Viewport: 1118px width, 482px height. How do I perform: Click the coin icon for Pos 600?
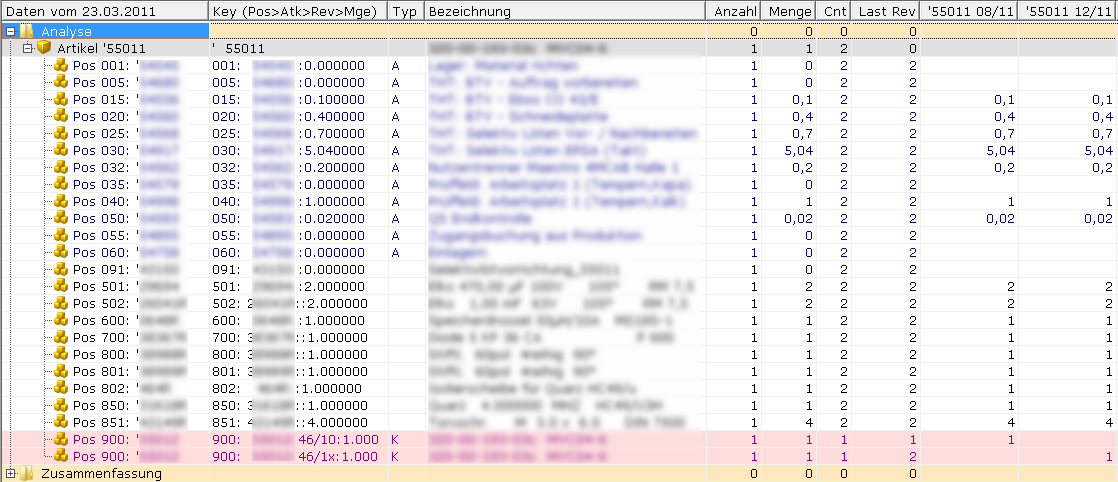61,320
